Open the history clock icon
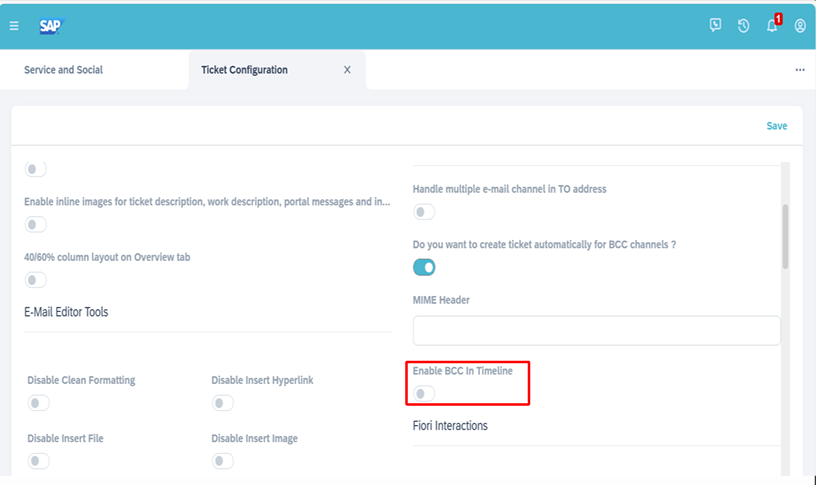This screenshot has width=816, height=485. 743,25
